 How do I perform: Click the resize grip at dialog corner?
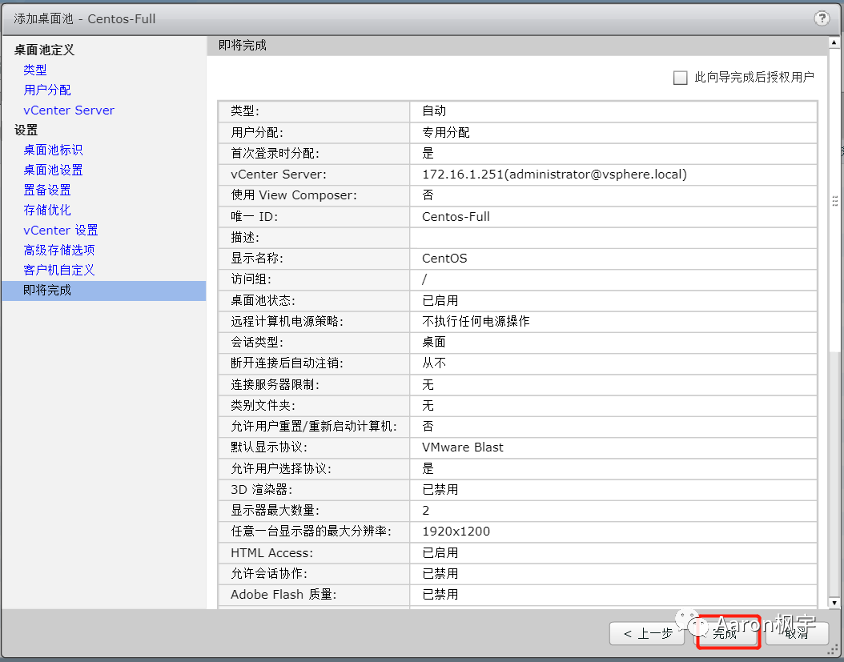point(835,651)
